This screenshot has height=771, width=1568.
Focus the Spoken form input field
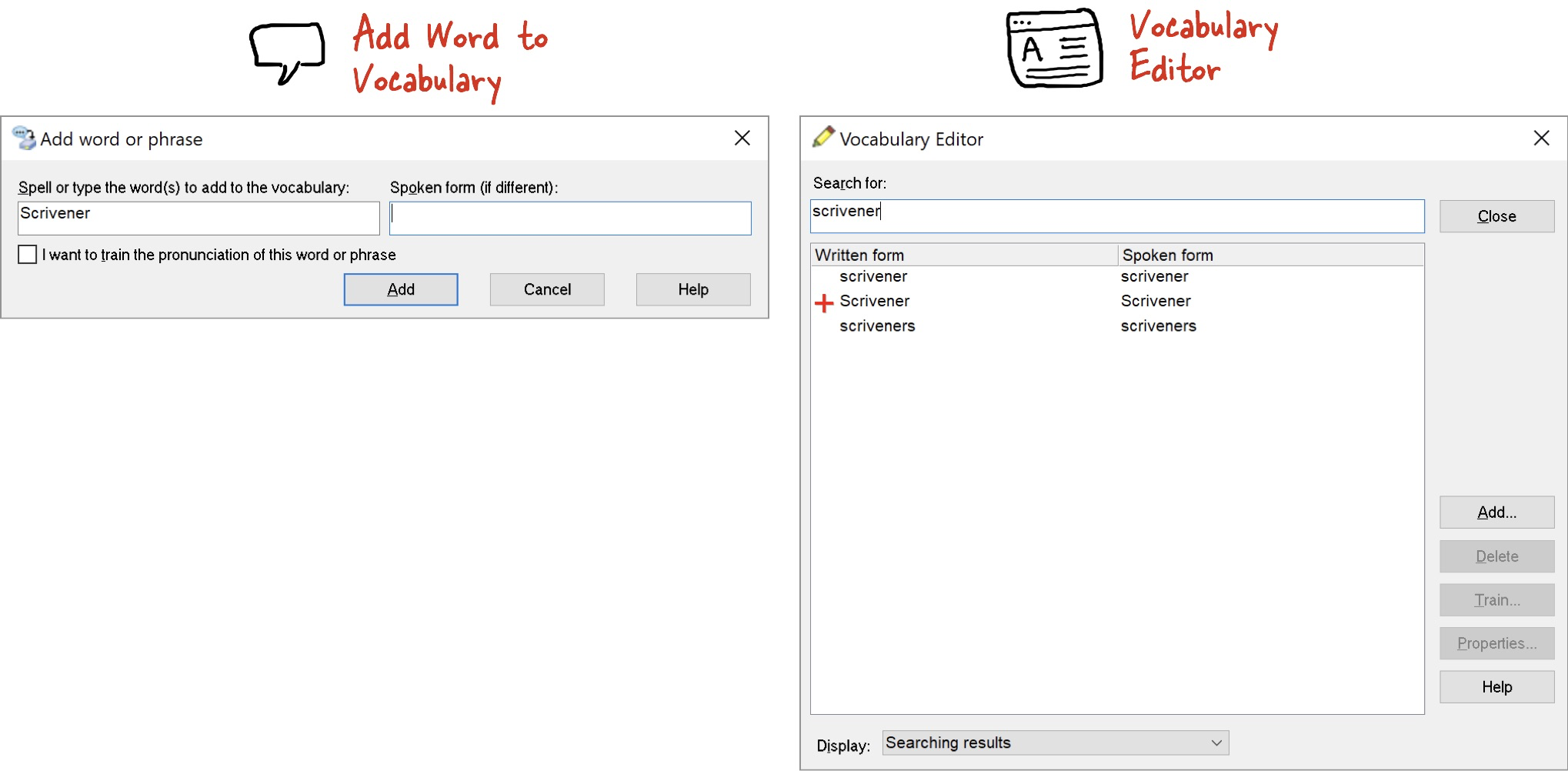click(x=570, y=219)
